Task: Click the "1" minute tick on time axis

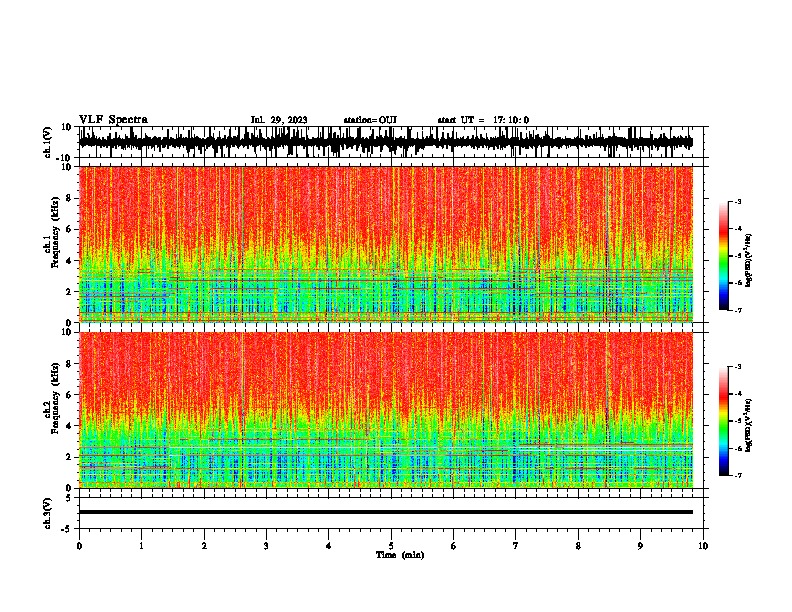Action: 141,546
